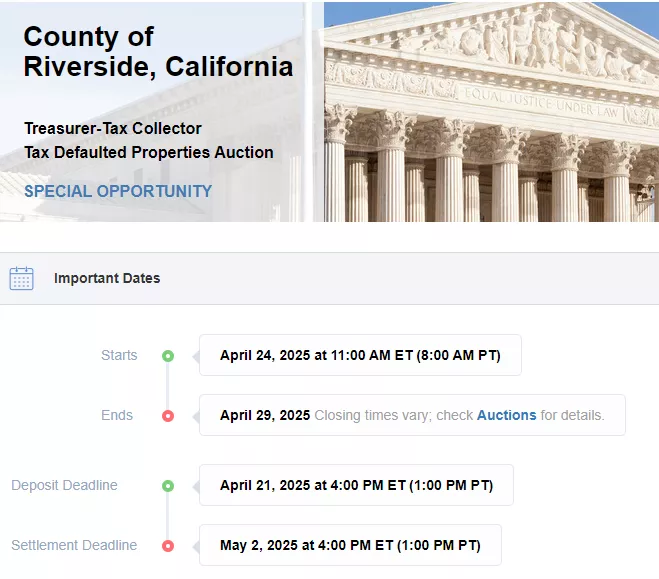Click the red Ends timeline dot
659x579 pixels.
pyautogui.click(x=168, y=415)
